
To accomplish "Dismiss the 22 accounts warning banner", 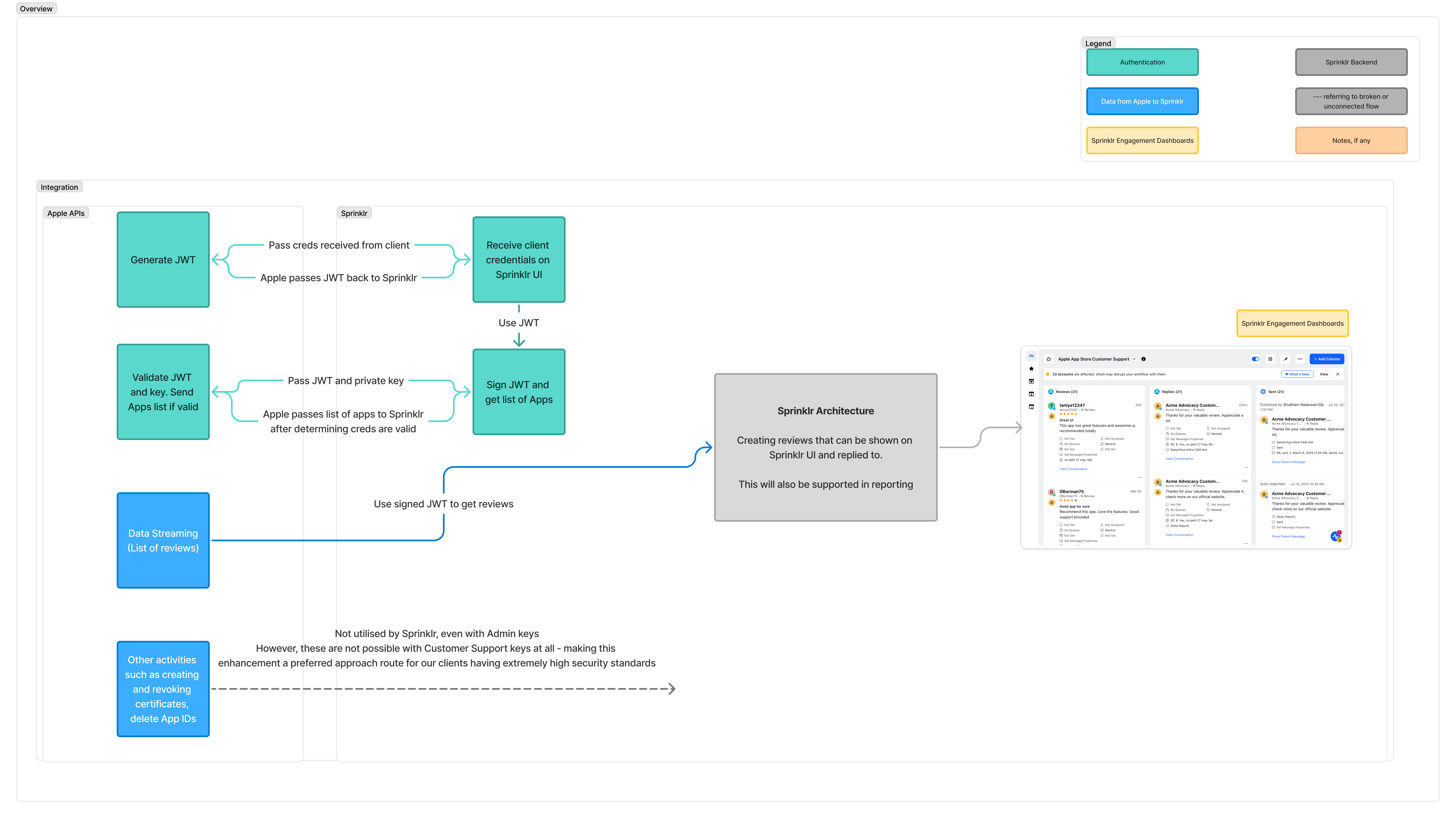I will coord(1338,374).
